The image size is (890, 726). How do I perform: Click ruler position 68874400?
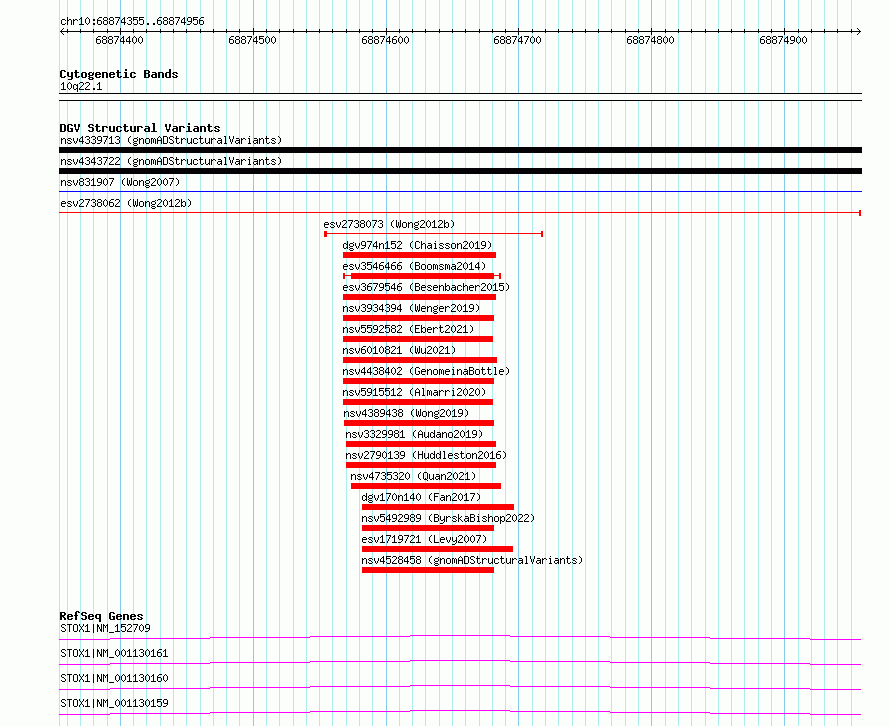click(x=119, y=40)
